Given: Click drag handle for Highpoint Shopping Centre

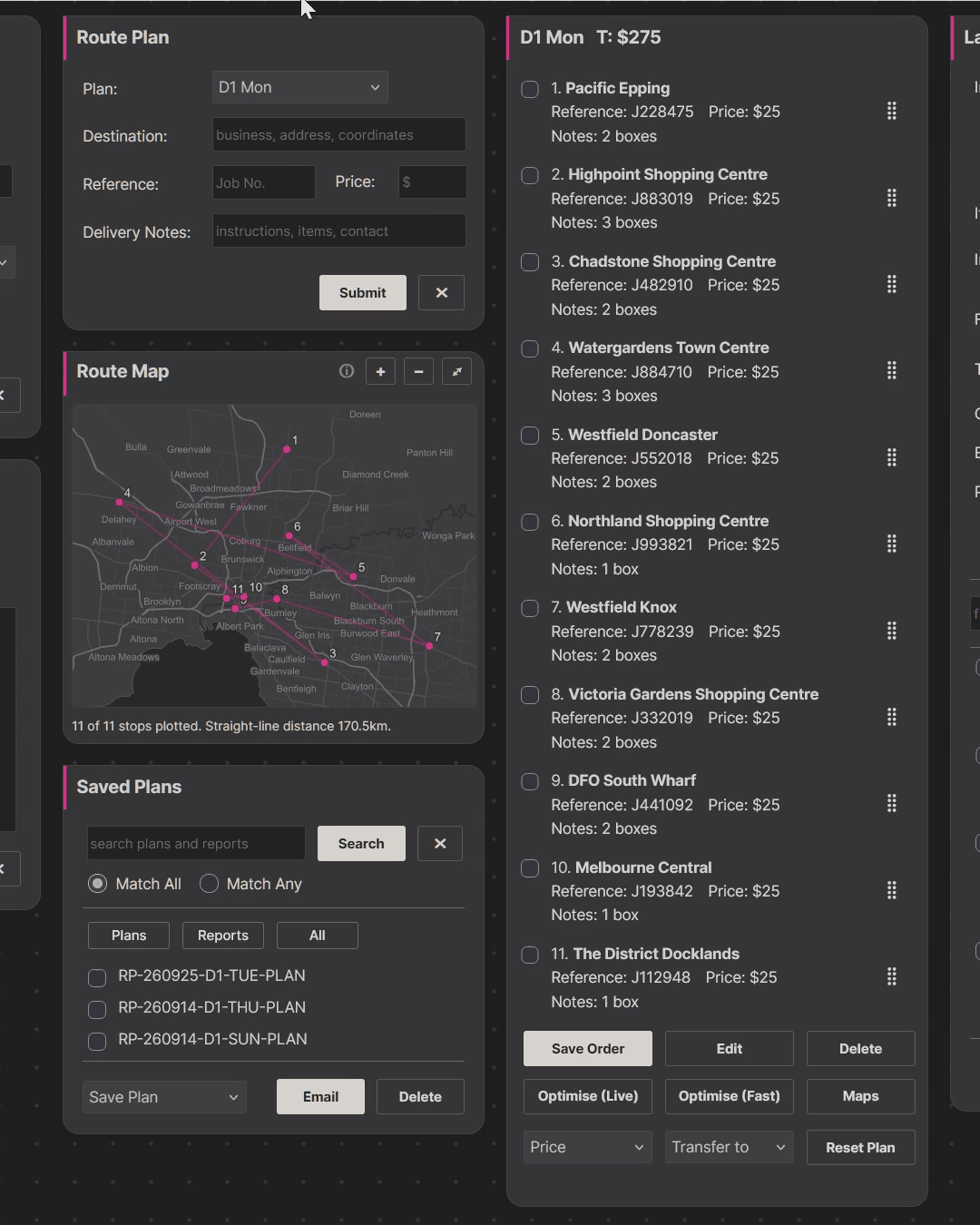Looking at the screenshot, I should pyautogui.click(x=892, y=198).
